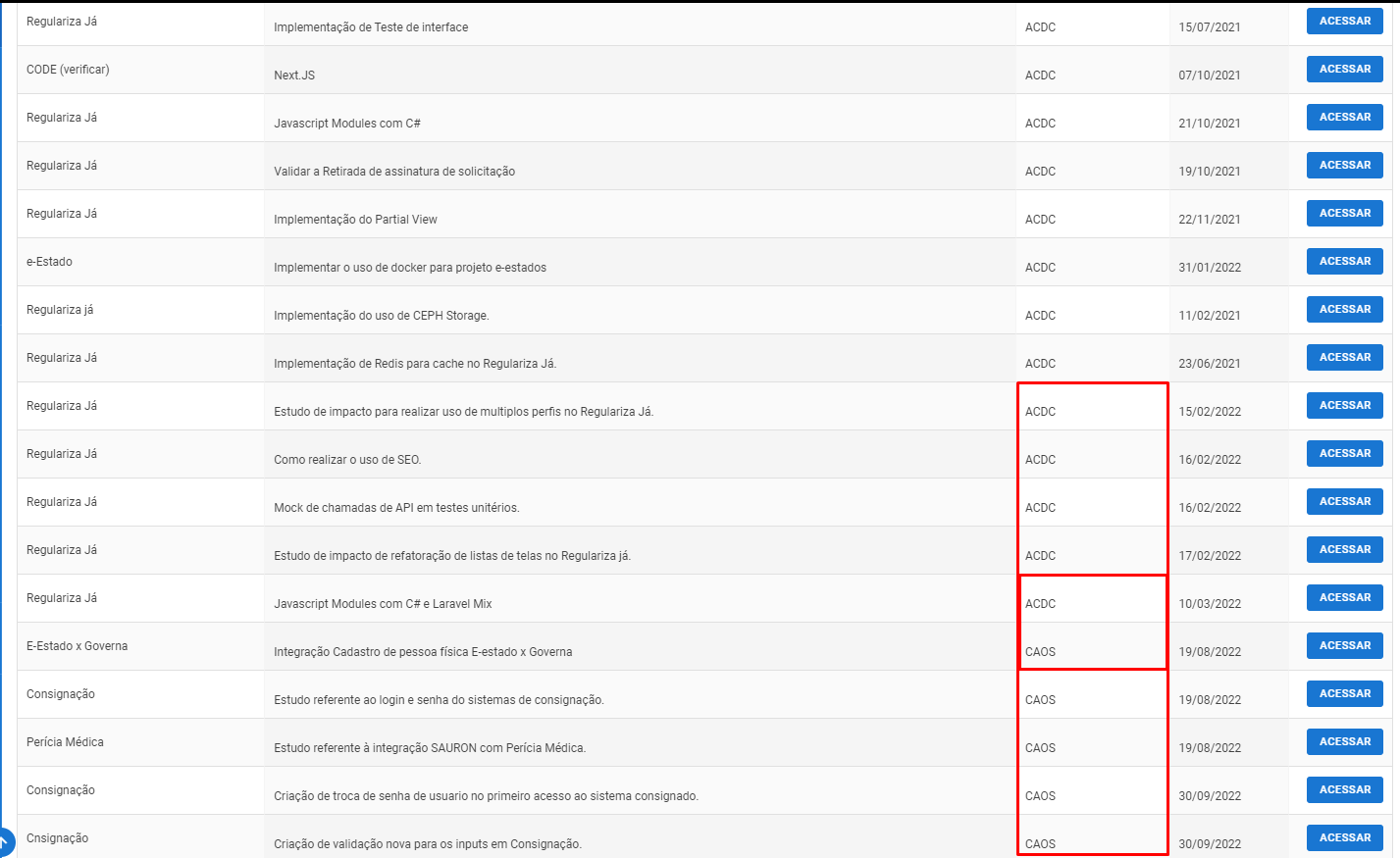Access the login e senha consignação study
This screenshot has height=858, width=1400.
(1344, 693)
